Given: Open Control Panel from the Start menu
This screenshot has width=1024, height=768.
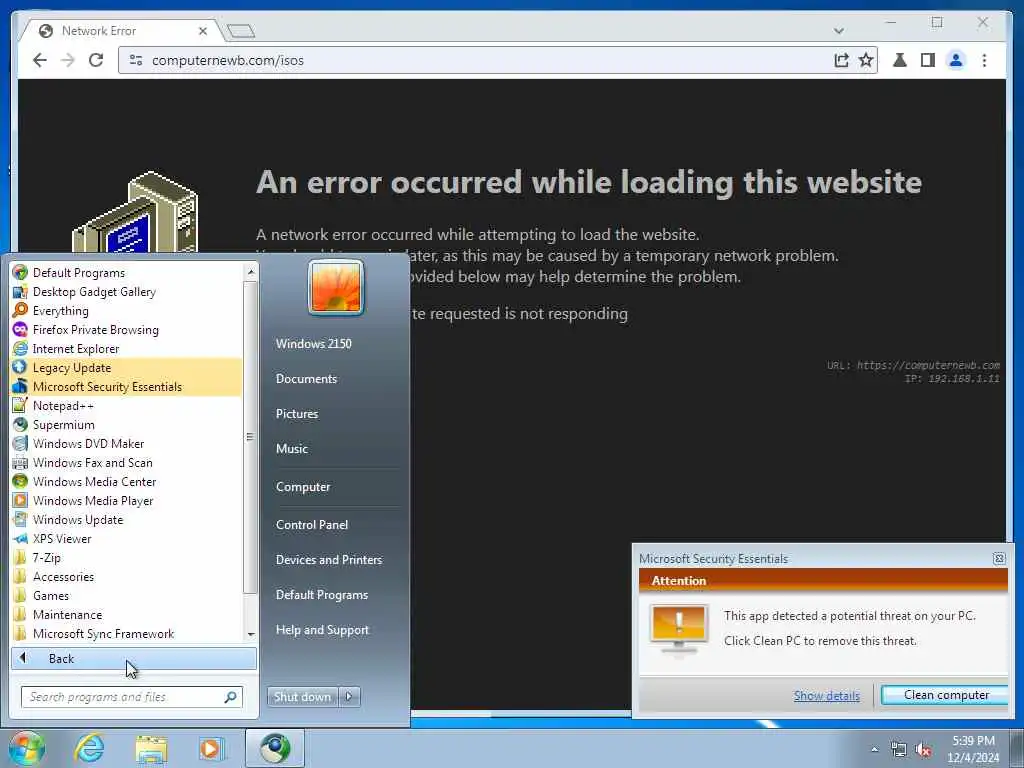Looking at the screenshot, I should (x=312, y=524).
